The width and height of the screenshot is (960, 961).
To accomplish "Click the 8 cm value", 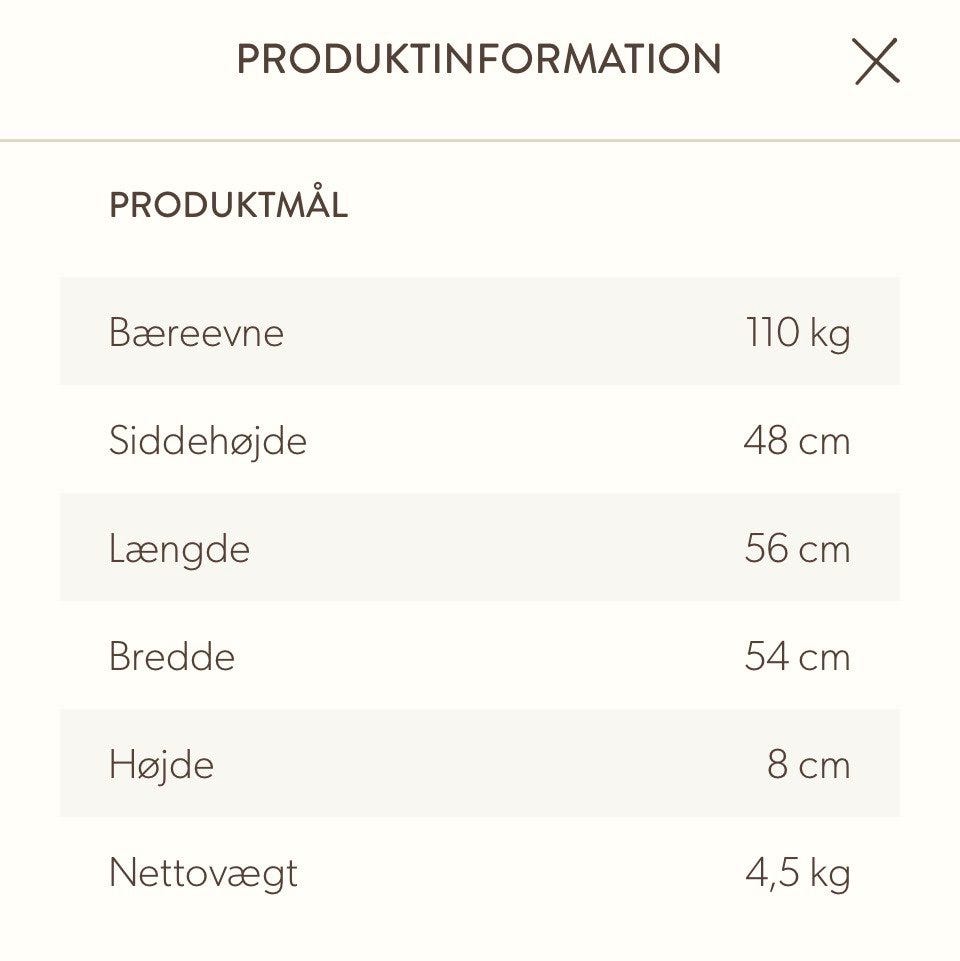I will (809, 764).
